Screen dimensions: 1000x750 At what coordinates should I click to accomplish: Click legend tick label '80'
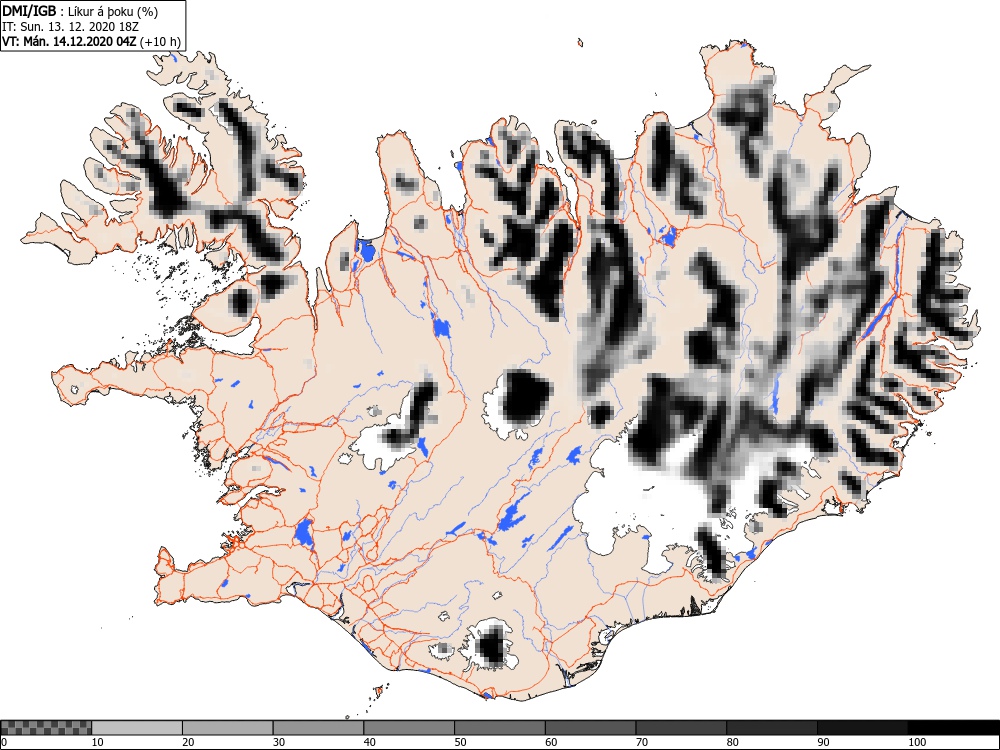[732, 742]
